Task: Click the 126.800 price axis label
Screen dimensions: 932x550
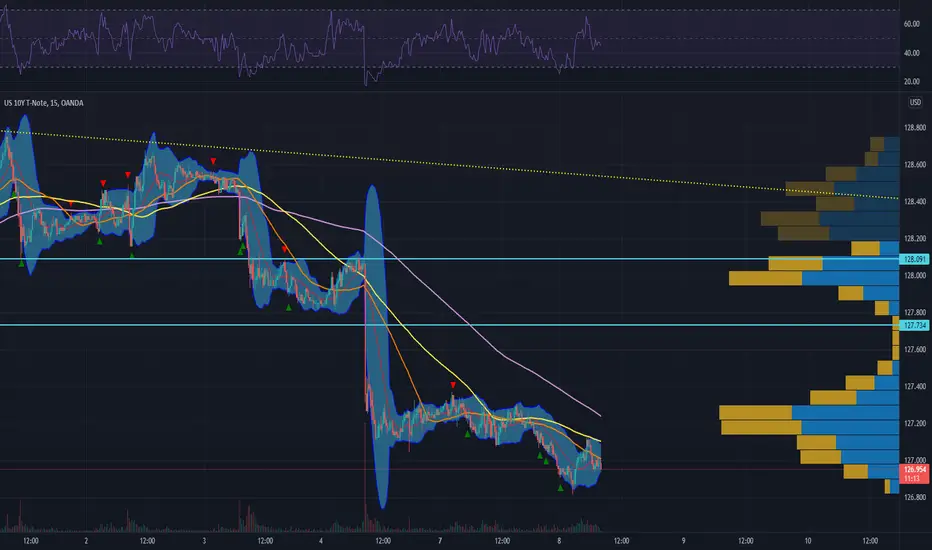Action: 915,497
